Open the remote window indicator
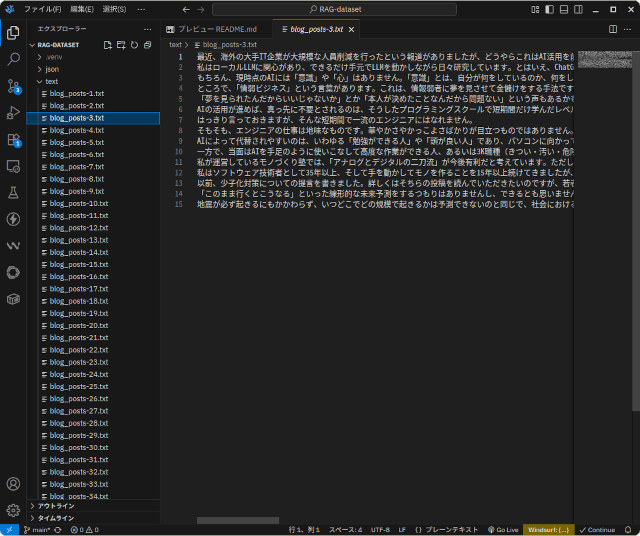 click(x=9, y=530)
